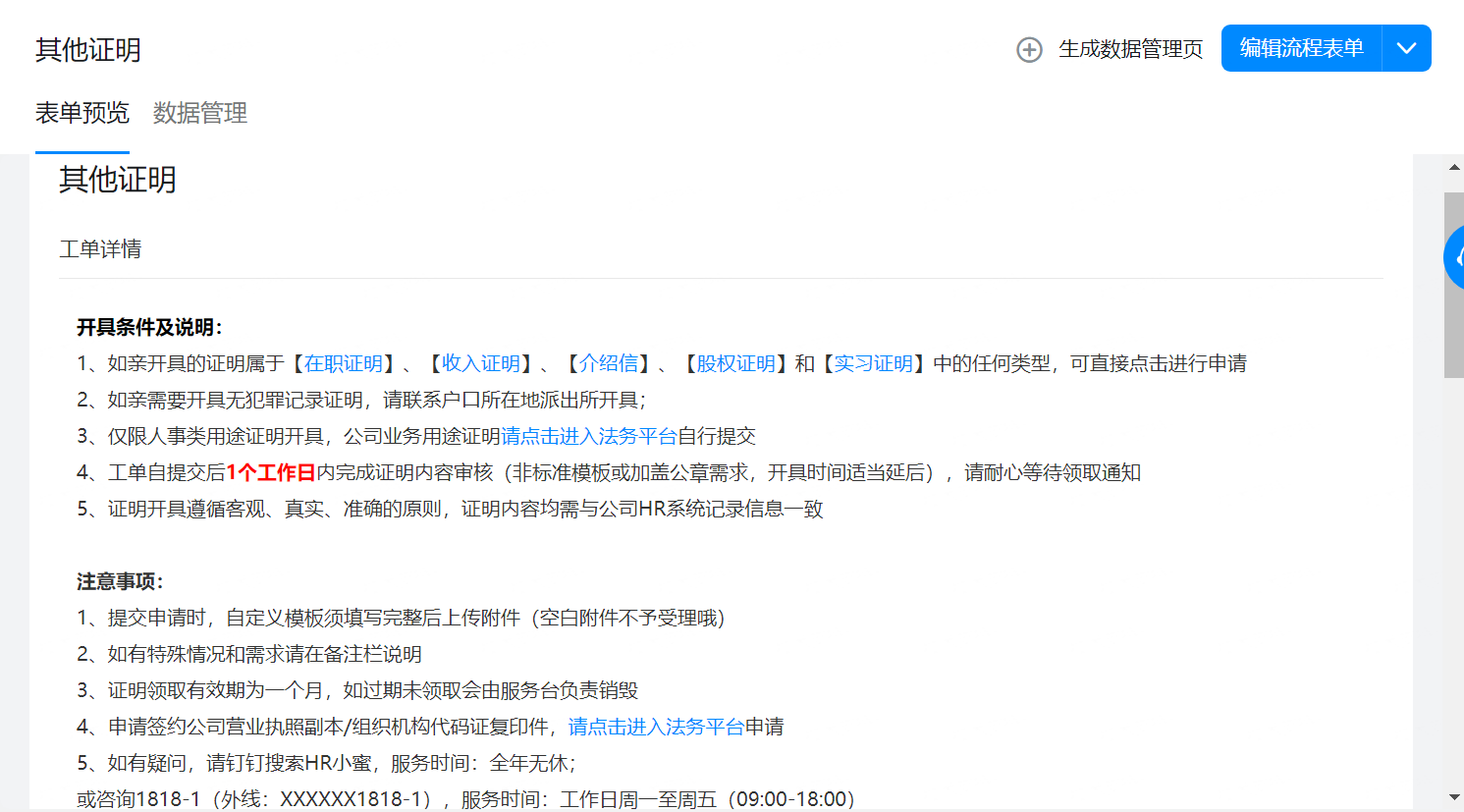Screen dimensions: 1464x812
Task: Open the 实习证明 link
Action: click(x=874, y=363)
